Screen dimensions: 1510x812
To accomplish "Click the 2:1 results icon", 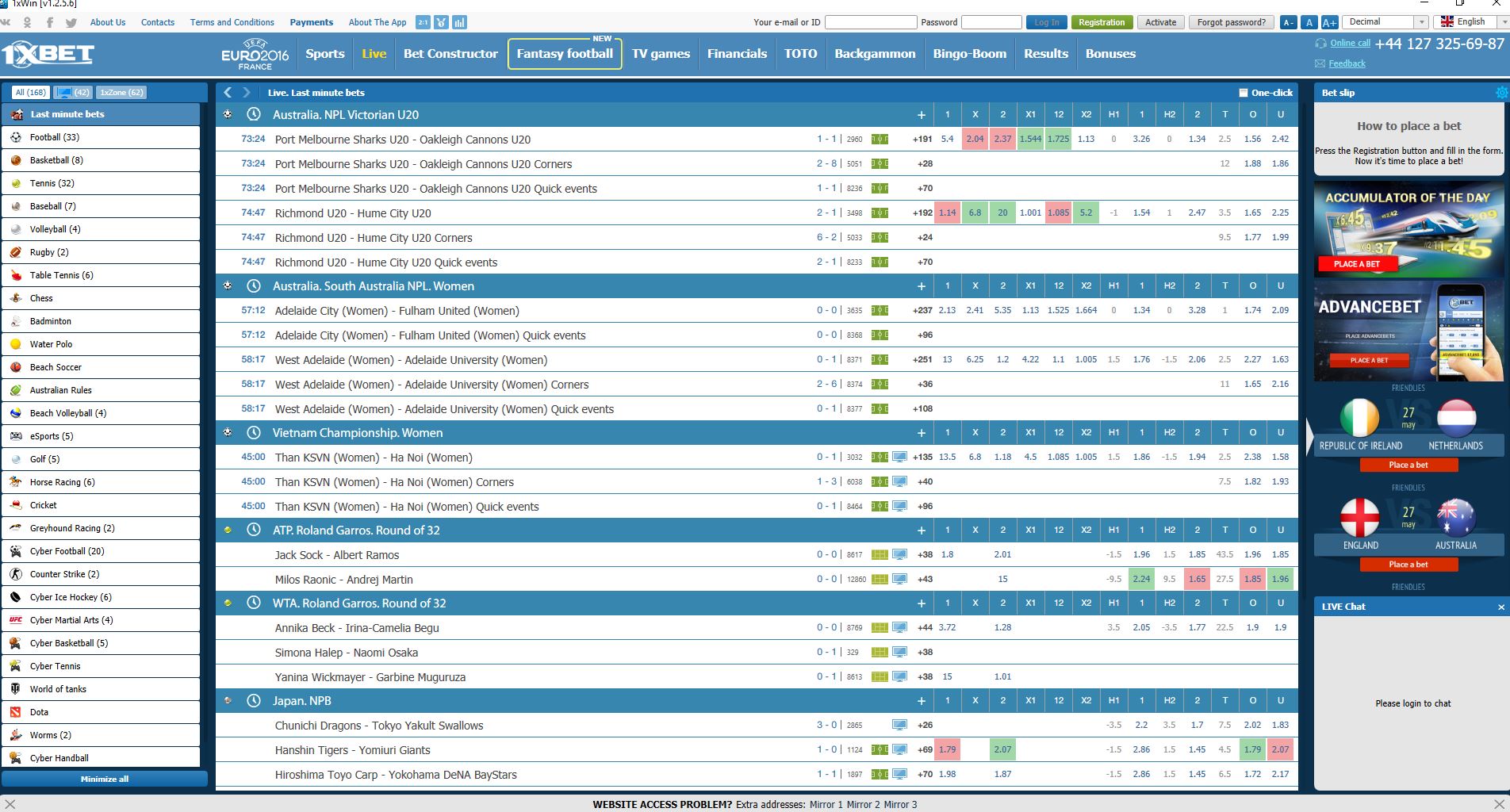I will coord(423,22).
